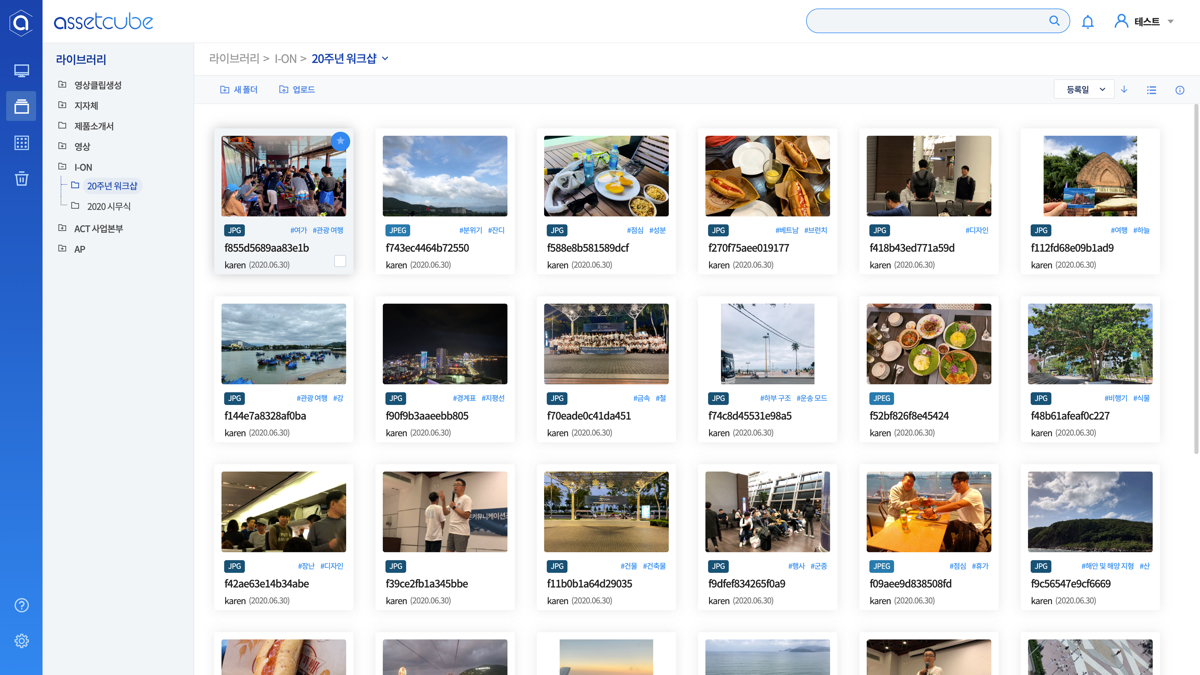
Task: Open the 등록일 sort dropdown
Action: point(1084,90)
